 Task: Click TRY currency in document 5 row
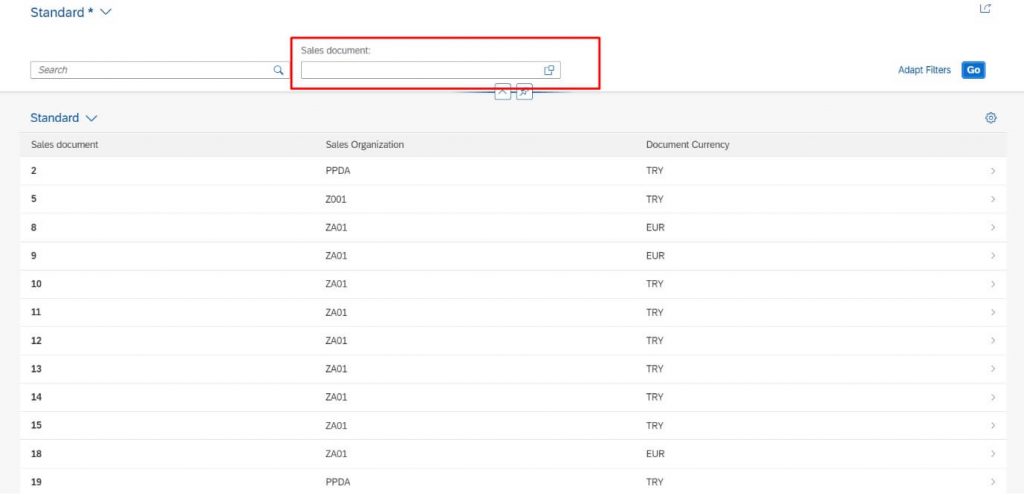(654, 199)
